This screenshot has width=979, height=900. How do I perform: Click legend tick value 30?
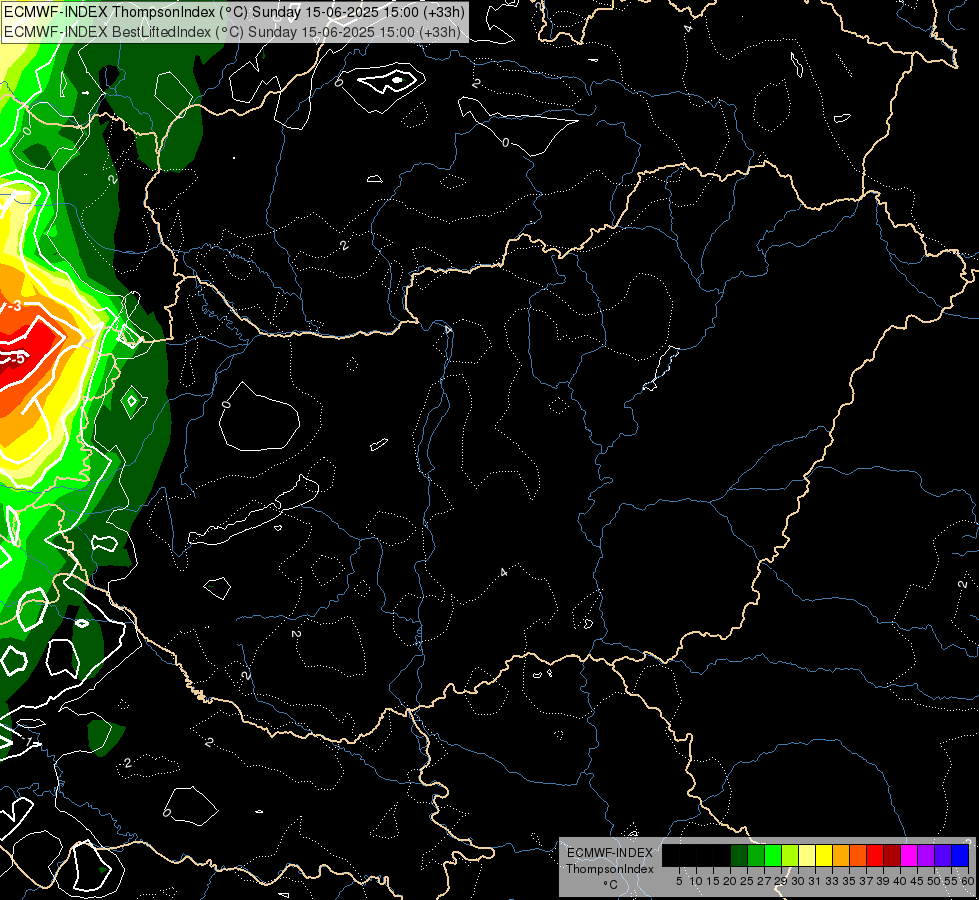point(798,881)
